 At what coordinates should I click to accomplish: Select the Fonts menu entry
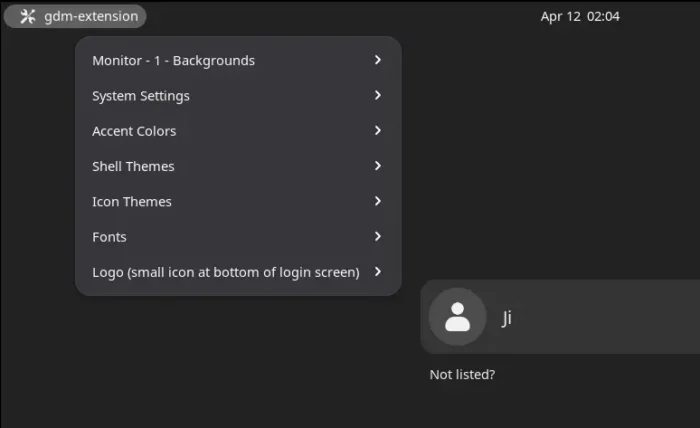(x=109, y=237)
